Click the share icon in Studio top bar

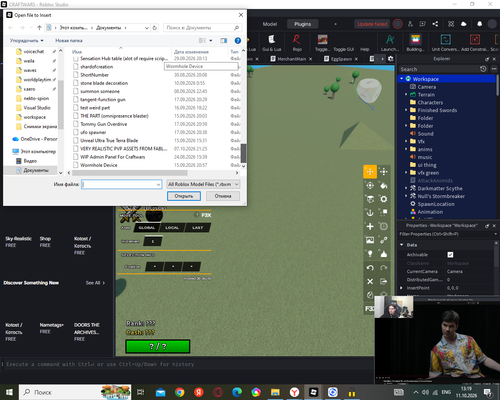pos(435,24)
